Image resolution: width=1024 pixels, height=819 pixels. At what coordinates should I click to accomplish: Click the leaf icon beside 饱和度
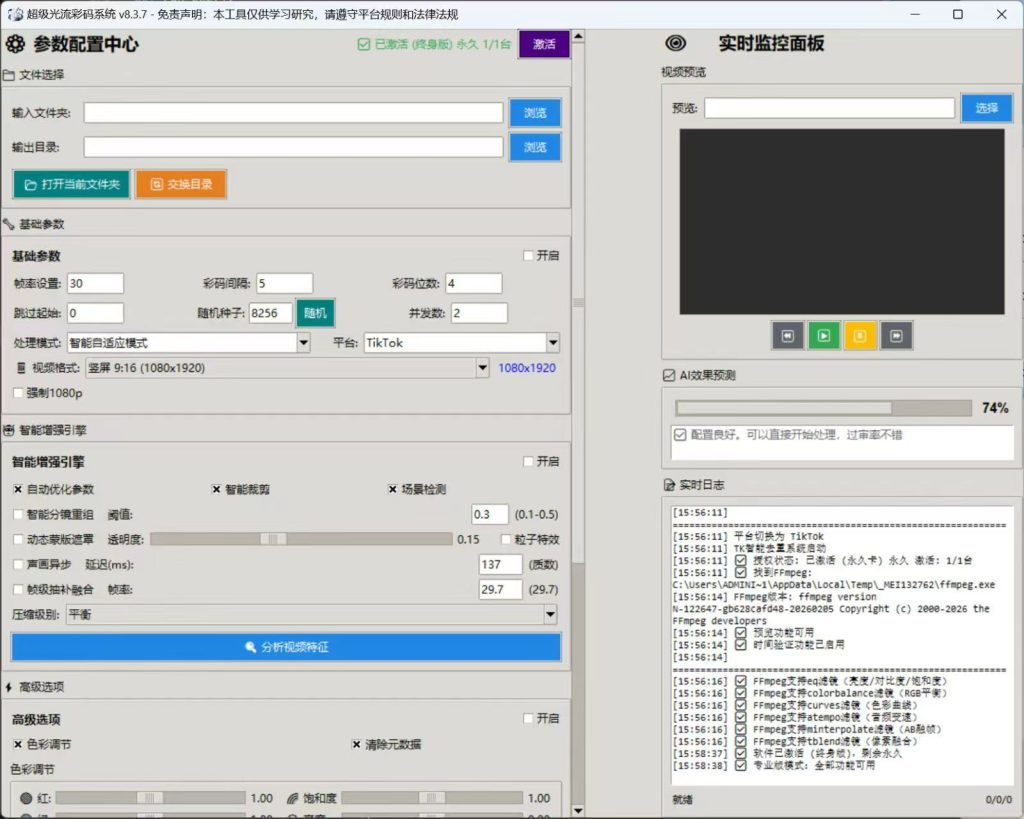pyautogui.click(x=293, y=798)
